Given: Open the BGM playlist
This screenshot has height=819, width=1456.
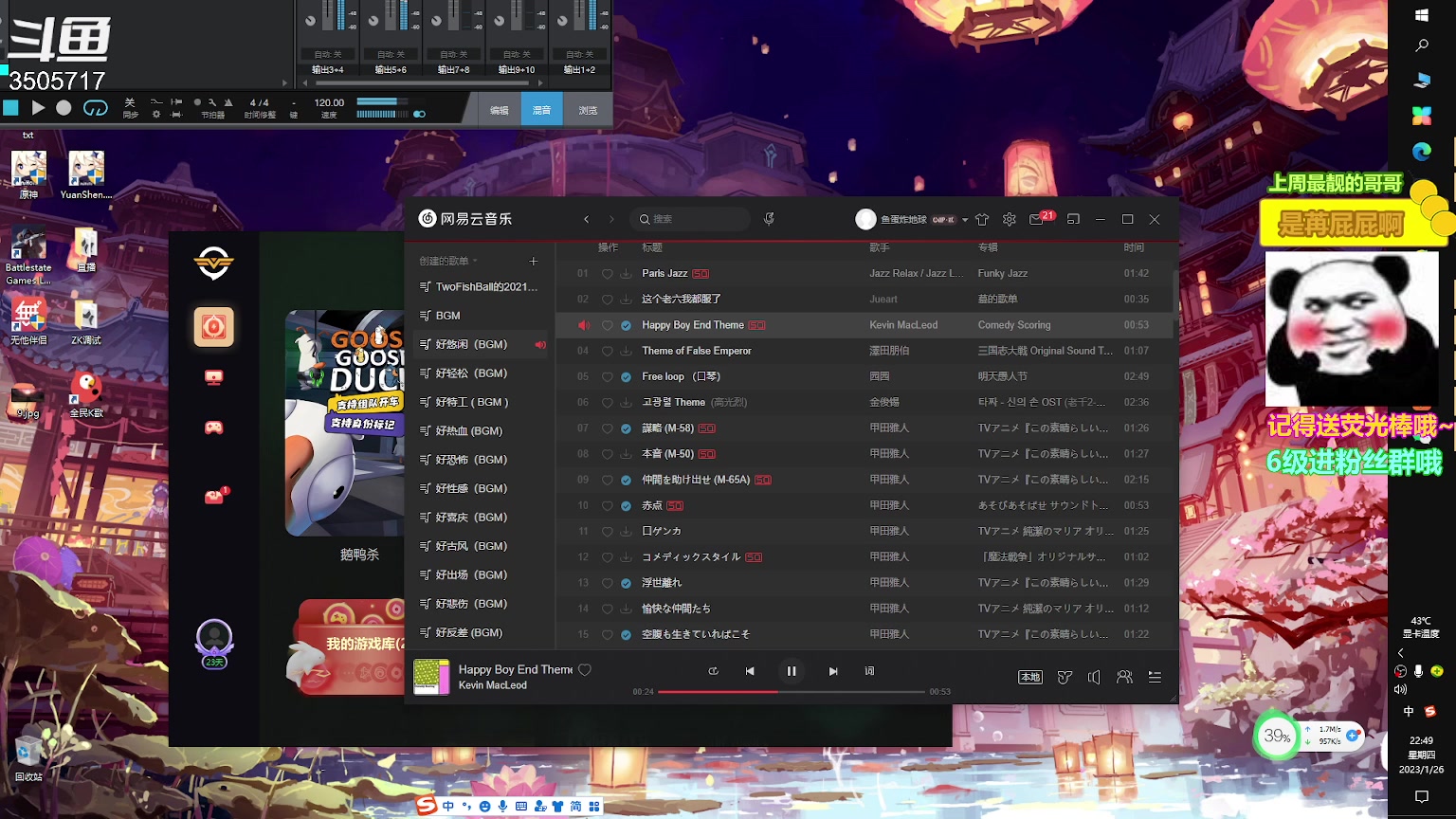Looking at the screenshot, I should (480, 316).
